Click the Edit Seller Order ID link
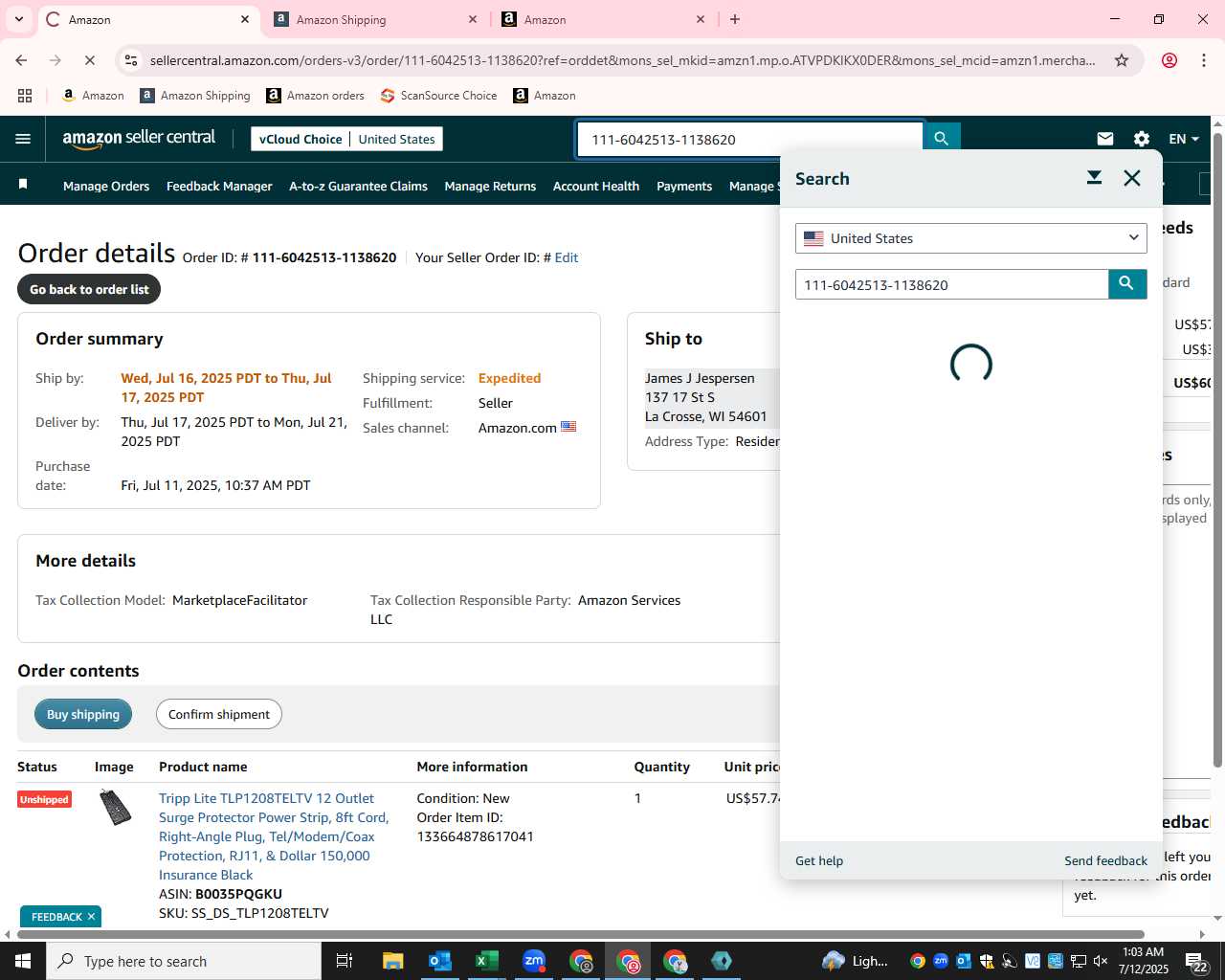1225x980 pixels. coord(567,257)
